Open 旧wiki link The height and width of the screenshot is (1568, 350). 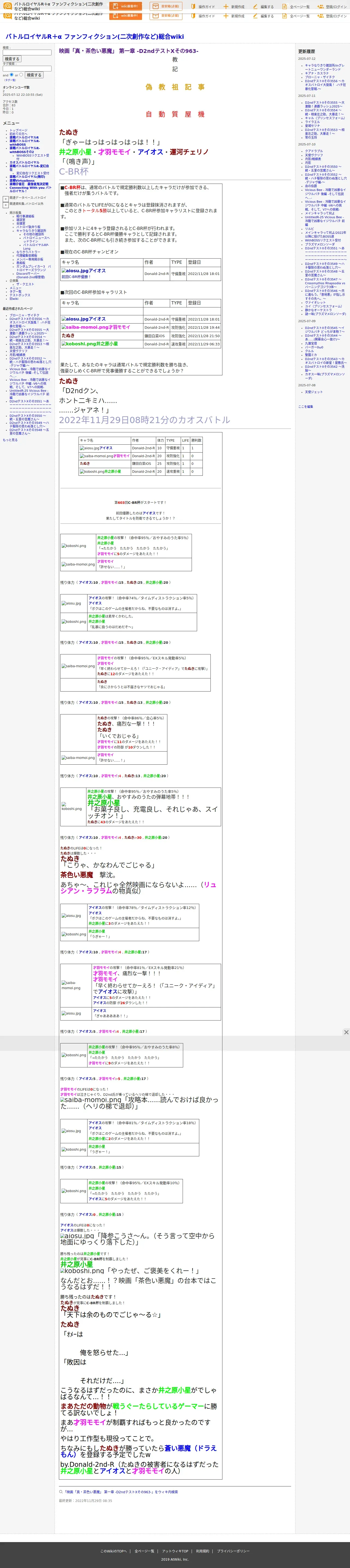(14, 299)
